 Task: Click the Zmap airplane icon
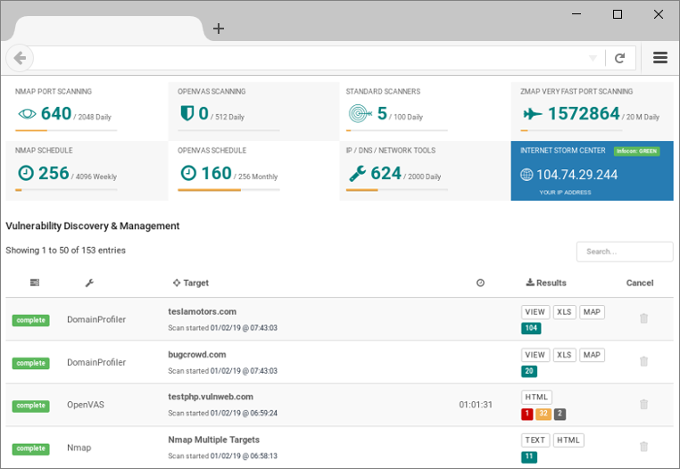pos(532,114)
